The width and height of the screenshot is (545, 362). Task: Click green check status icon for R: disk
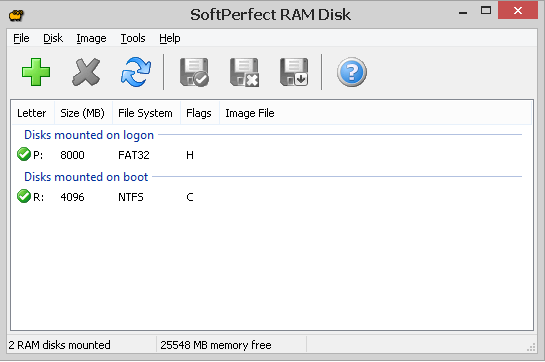coord(24,196)
